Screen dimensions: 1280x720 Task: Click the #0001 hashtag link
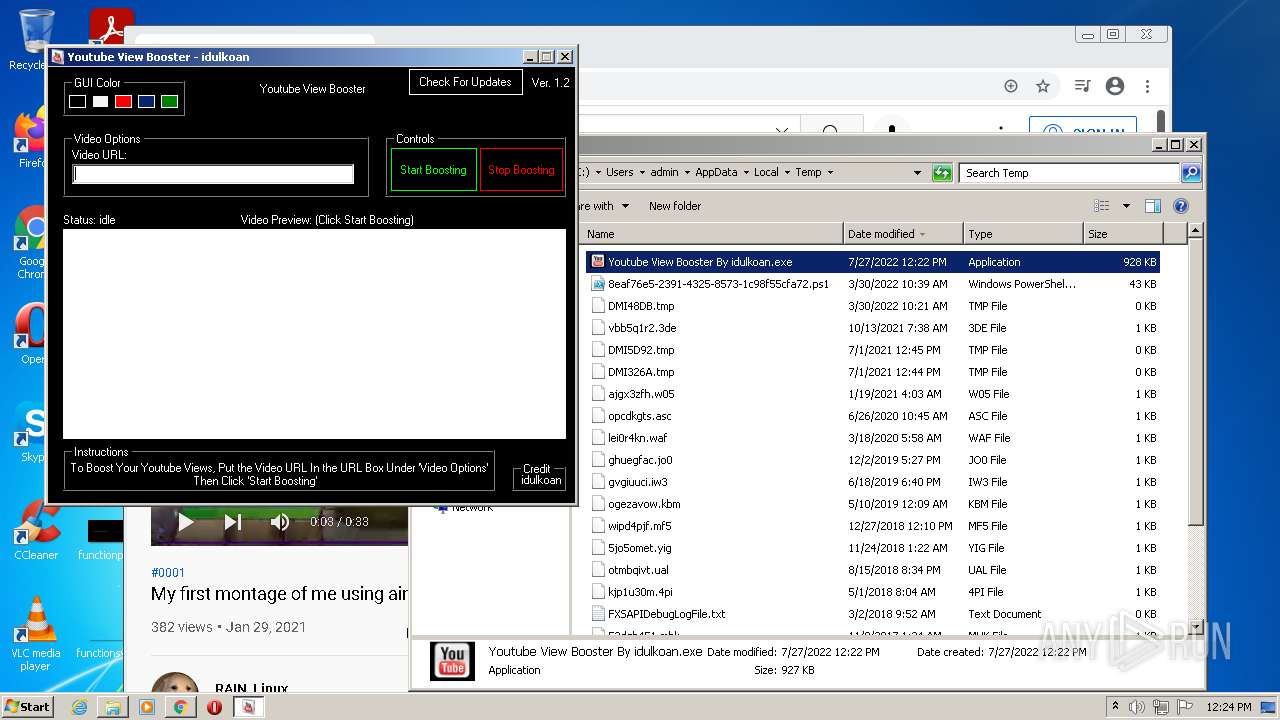pos(168,573)
